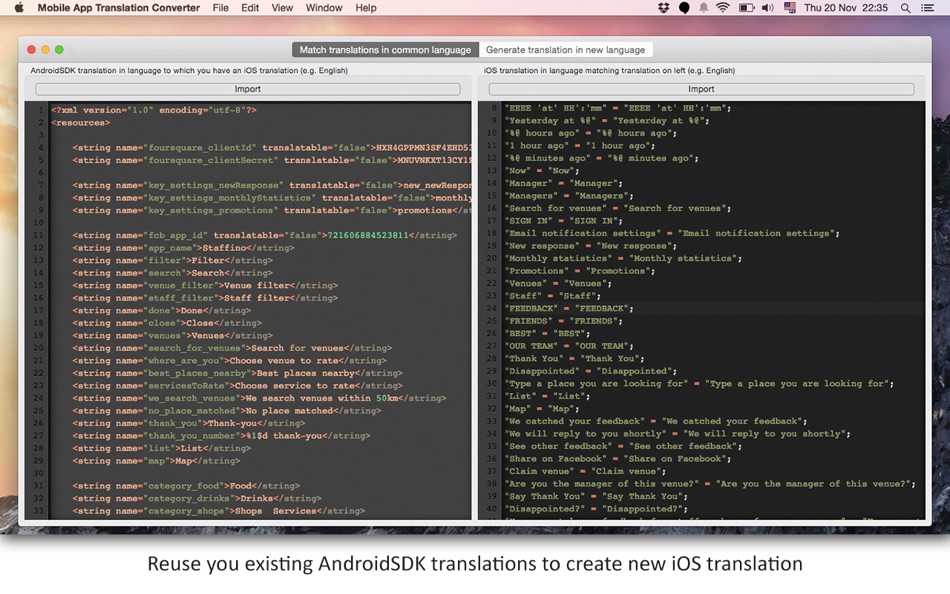The height and width of the screenshot is (594, 950).
Task: Click the best_places_nearby string line
Action: coord(238,373)
